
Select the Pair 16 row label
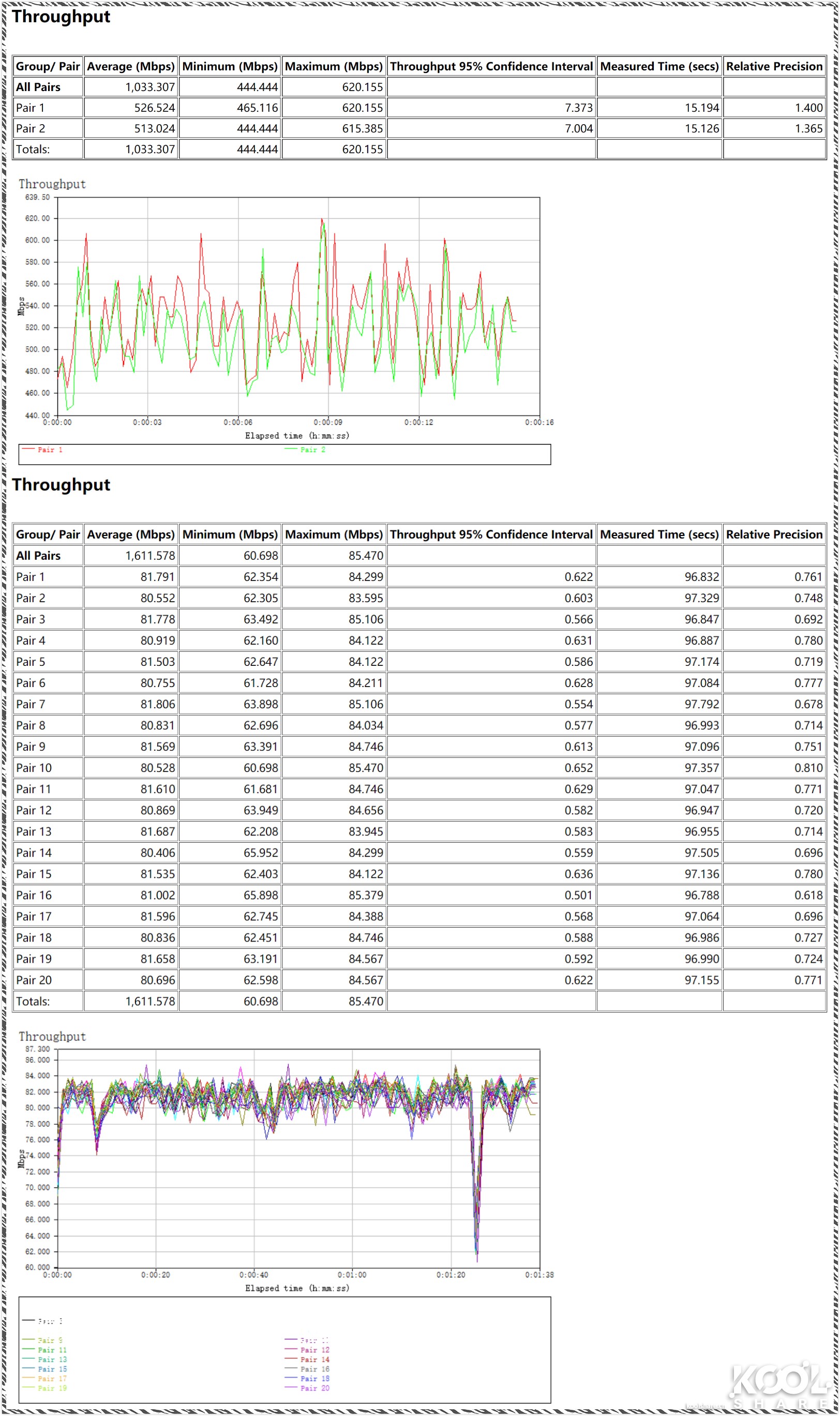pyautogui.click(x=34, y=896)
